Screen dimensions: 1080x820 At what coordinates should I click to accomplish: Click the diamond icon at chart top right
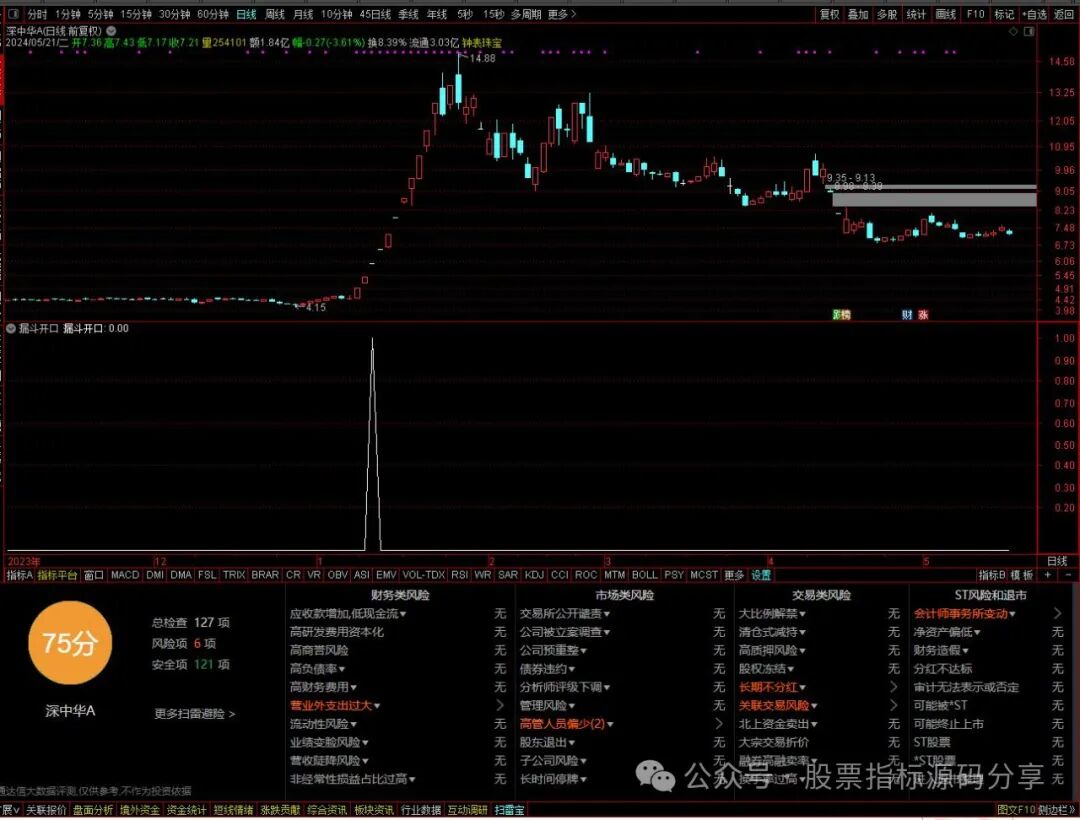(x=1013, y=32)
